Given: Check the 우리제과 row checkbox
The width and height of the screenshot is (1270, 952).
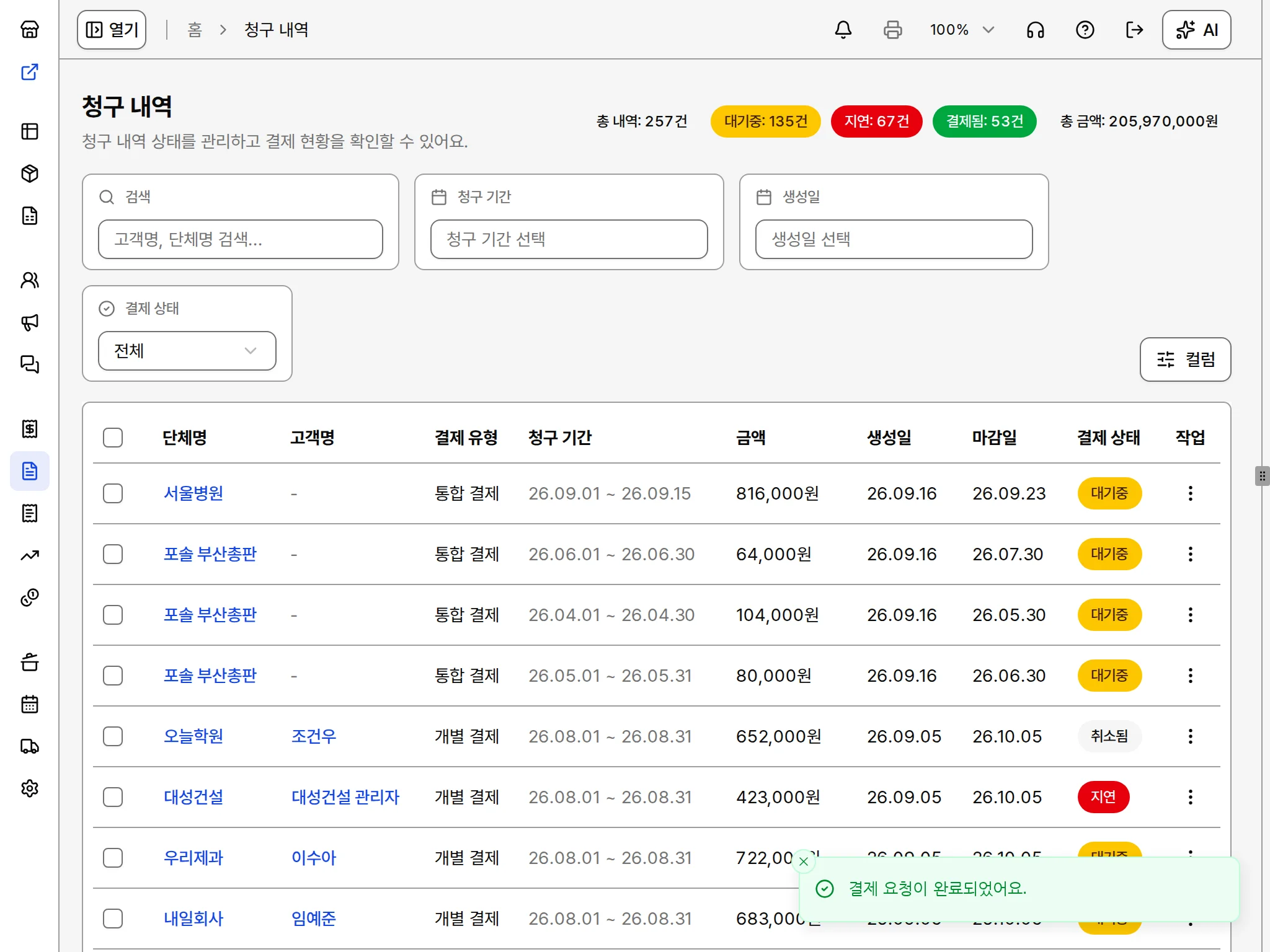Looking at the screenshot, I should [113, 858].
